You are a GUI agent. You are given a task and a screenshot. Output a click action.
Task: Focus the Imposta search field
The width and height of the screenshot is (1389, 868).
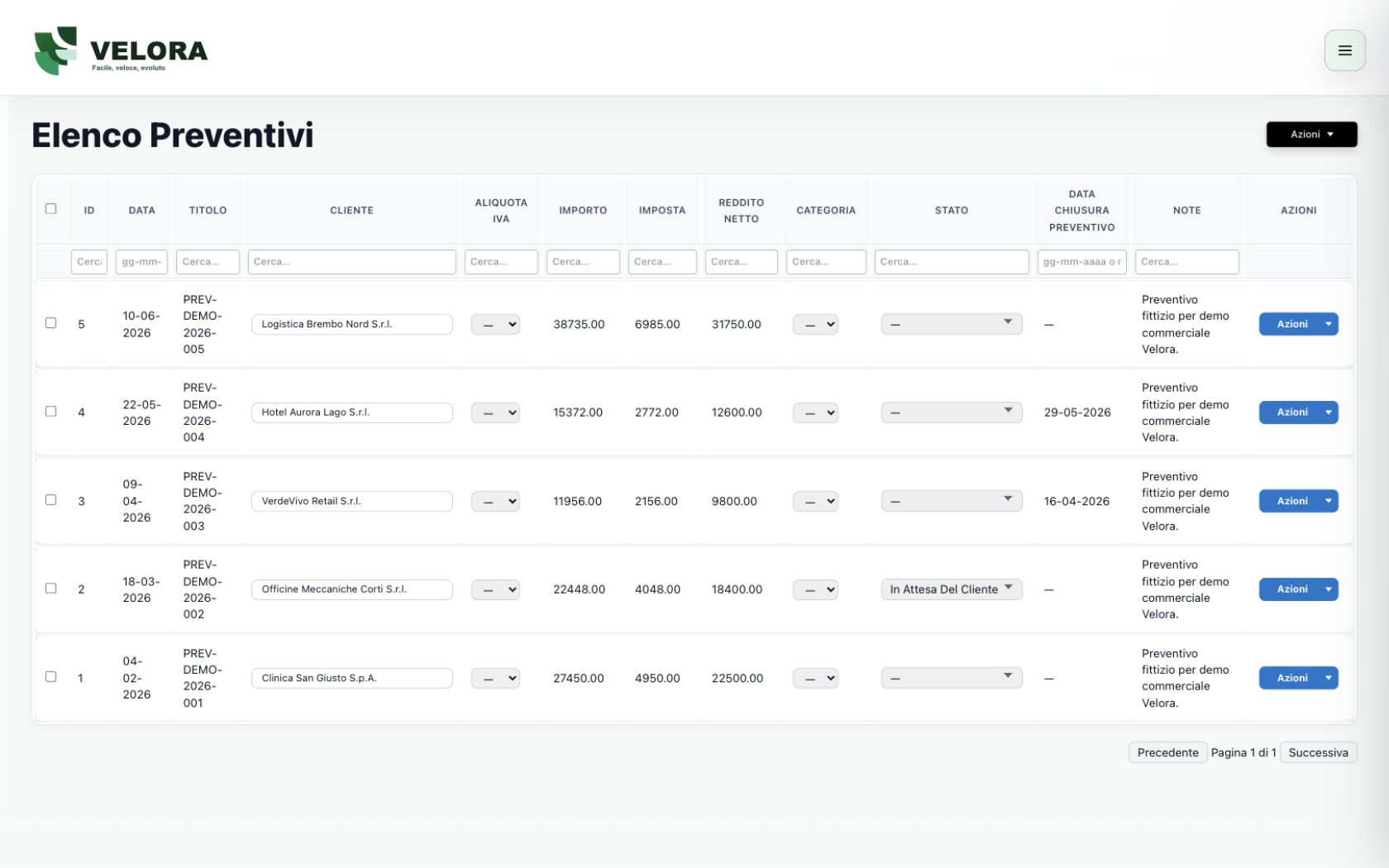point(662,262)
